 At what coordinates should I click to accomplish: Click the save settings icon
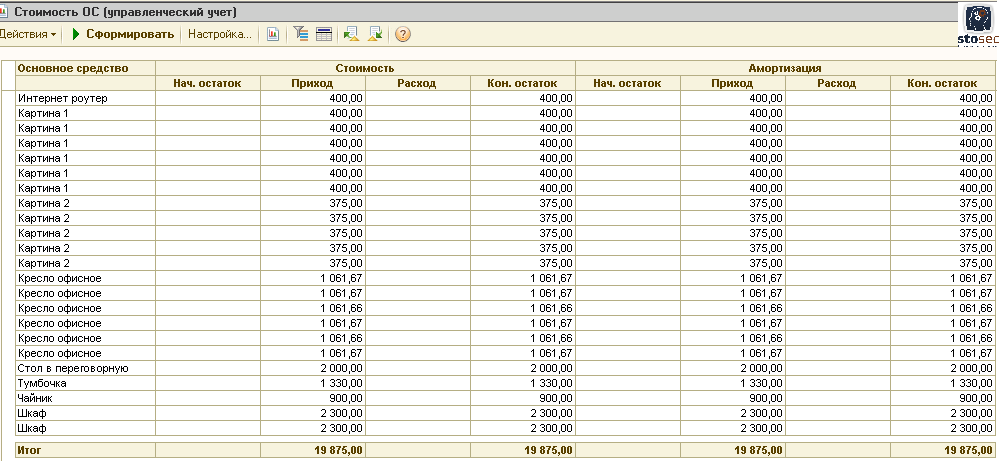coord(375,34)
